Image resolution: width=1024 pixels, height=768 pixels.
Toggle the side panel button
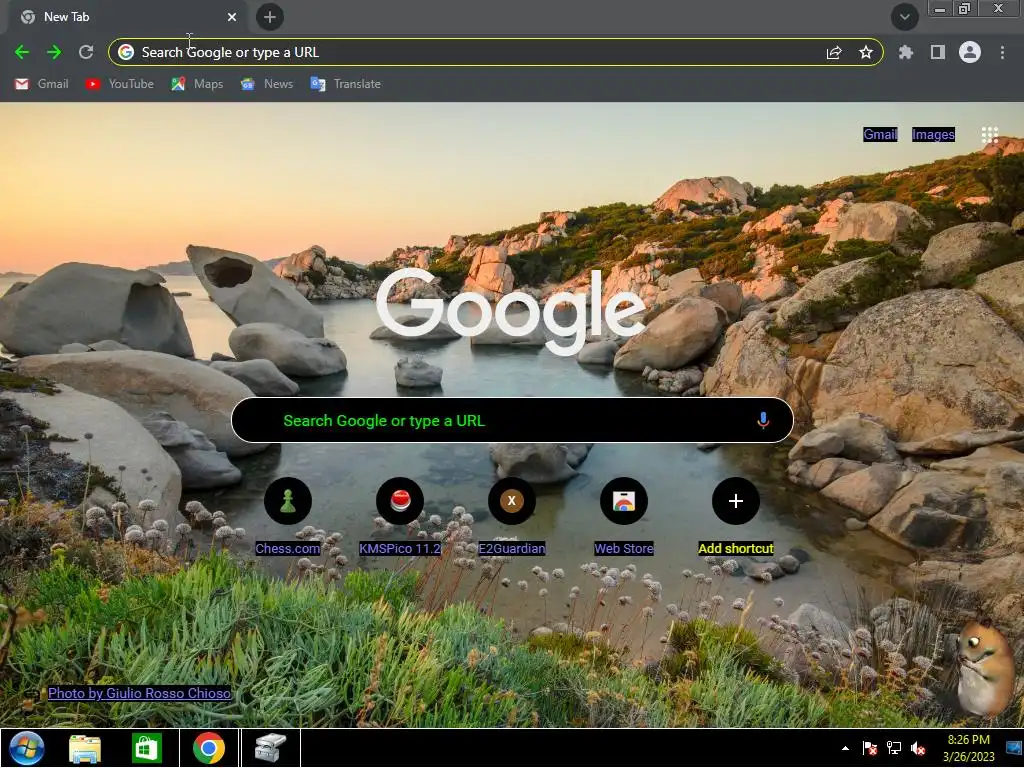click(x=938, y=52)
